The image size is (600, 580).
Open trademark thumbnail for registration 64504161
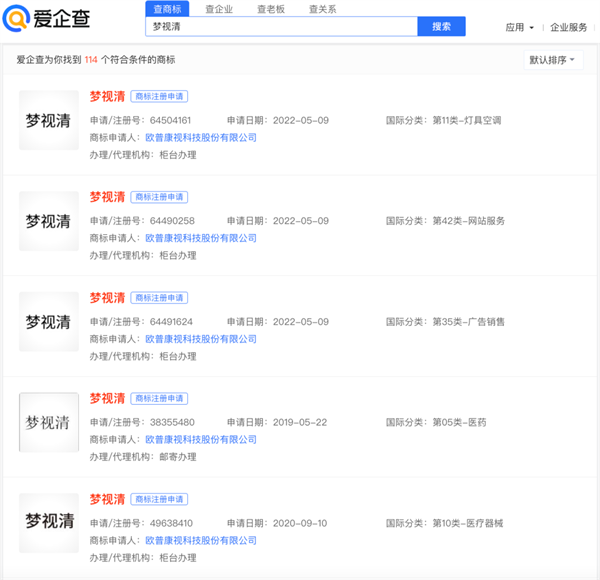pos(49,120)
